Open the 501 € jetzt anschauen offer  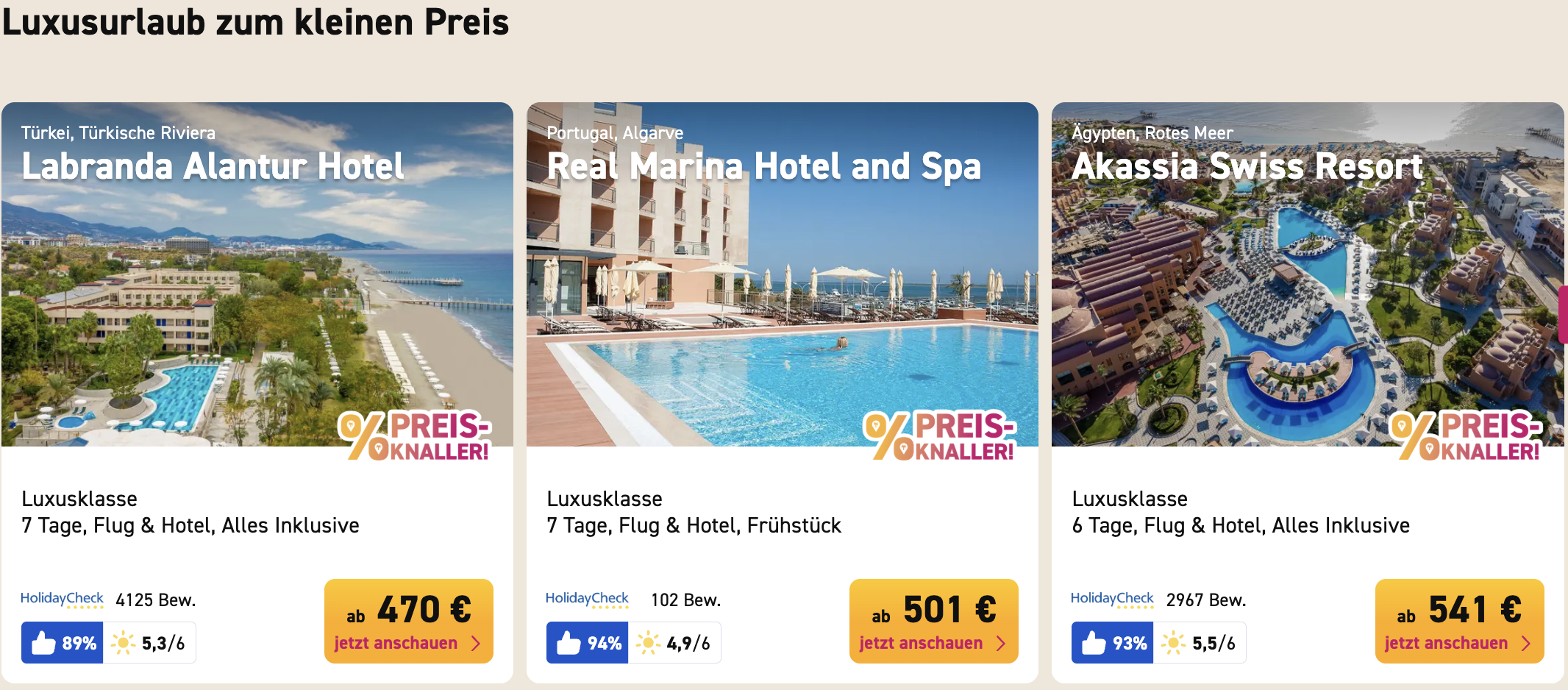point(934,621)
